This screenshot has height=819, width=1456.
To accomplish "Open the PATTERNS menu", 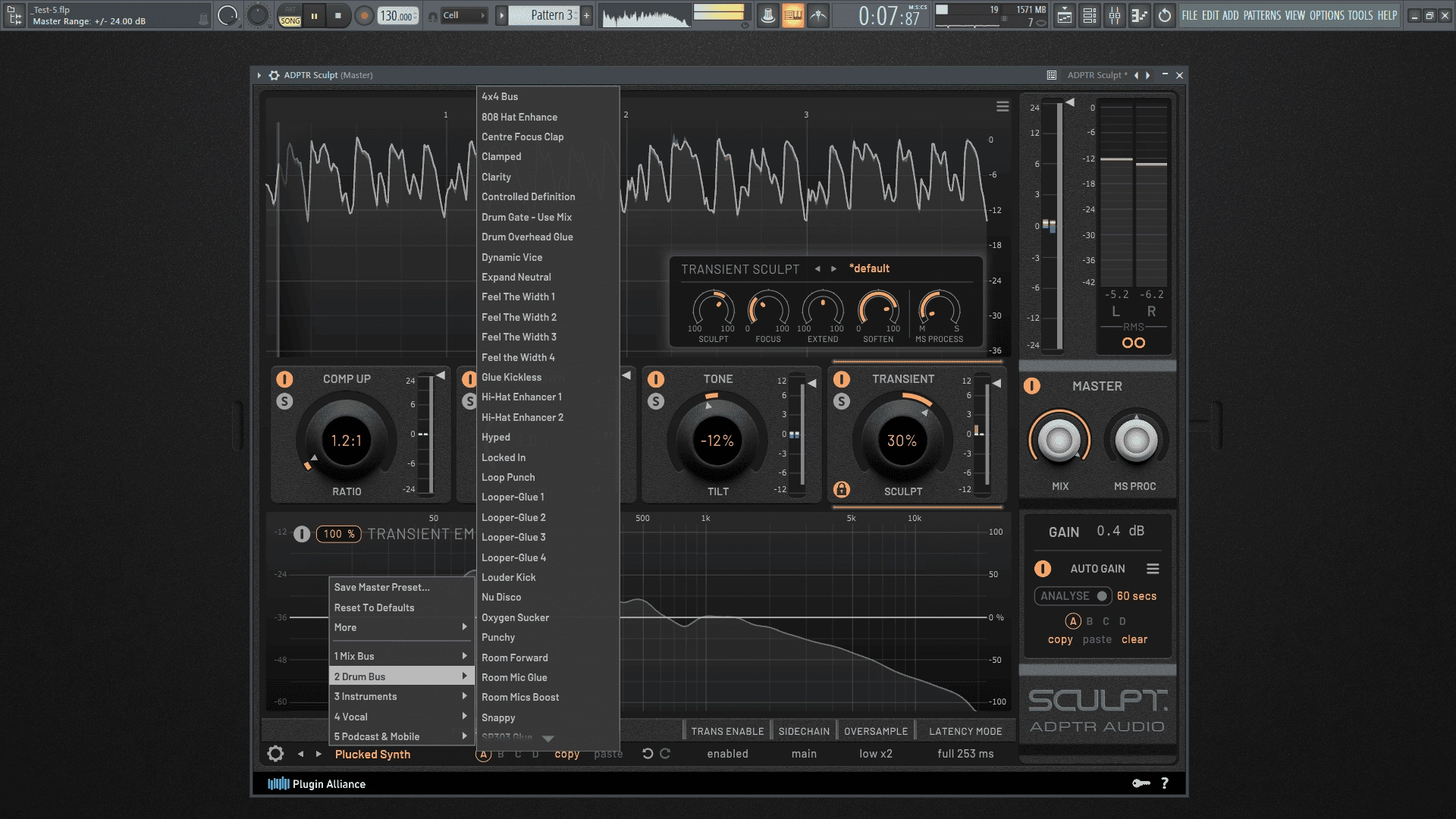I will click(x=1262, y=15).
